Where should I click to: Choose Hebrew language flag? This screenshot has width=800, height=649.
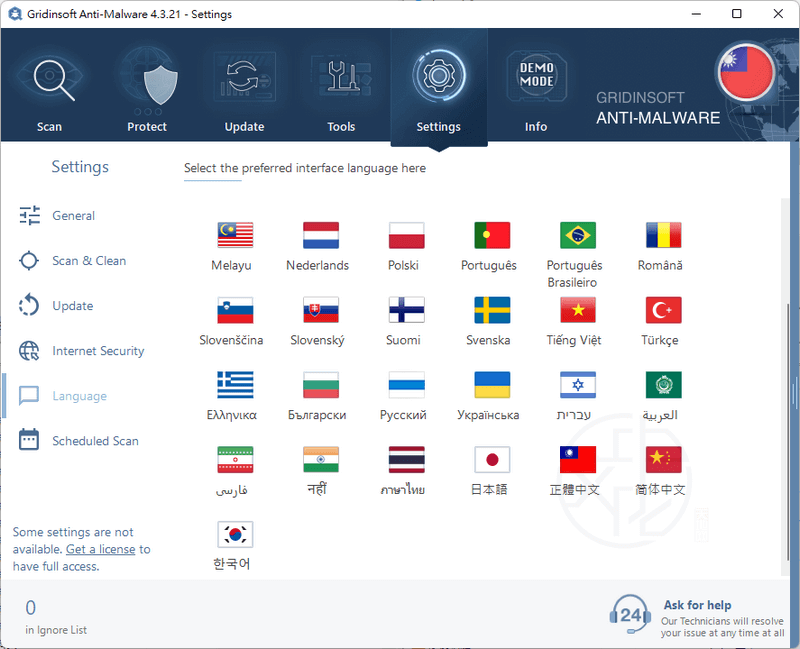pyautogui.click(x=578, y=385)
